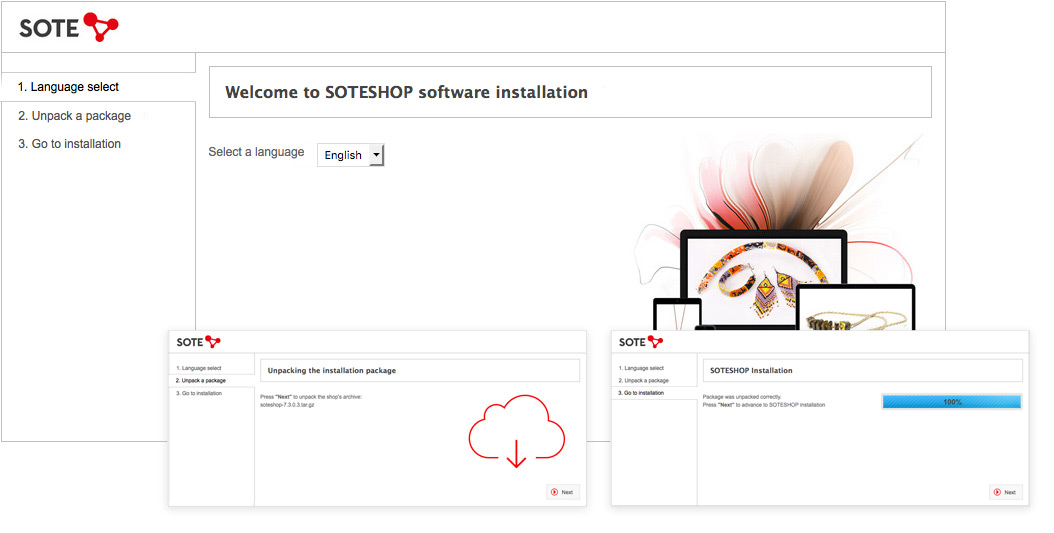Click SOTE logo in SOTESHOP Installation window

pyautogui.click(x=641, y=342)
